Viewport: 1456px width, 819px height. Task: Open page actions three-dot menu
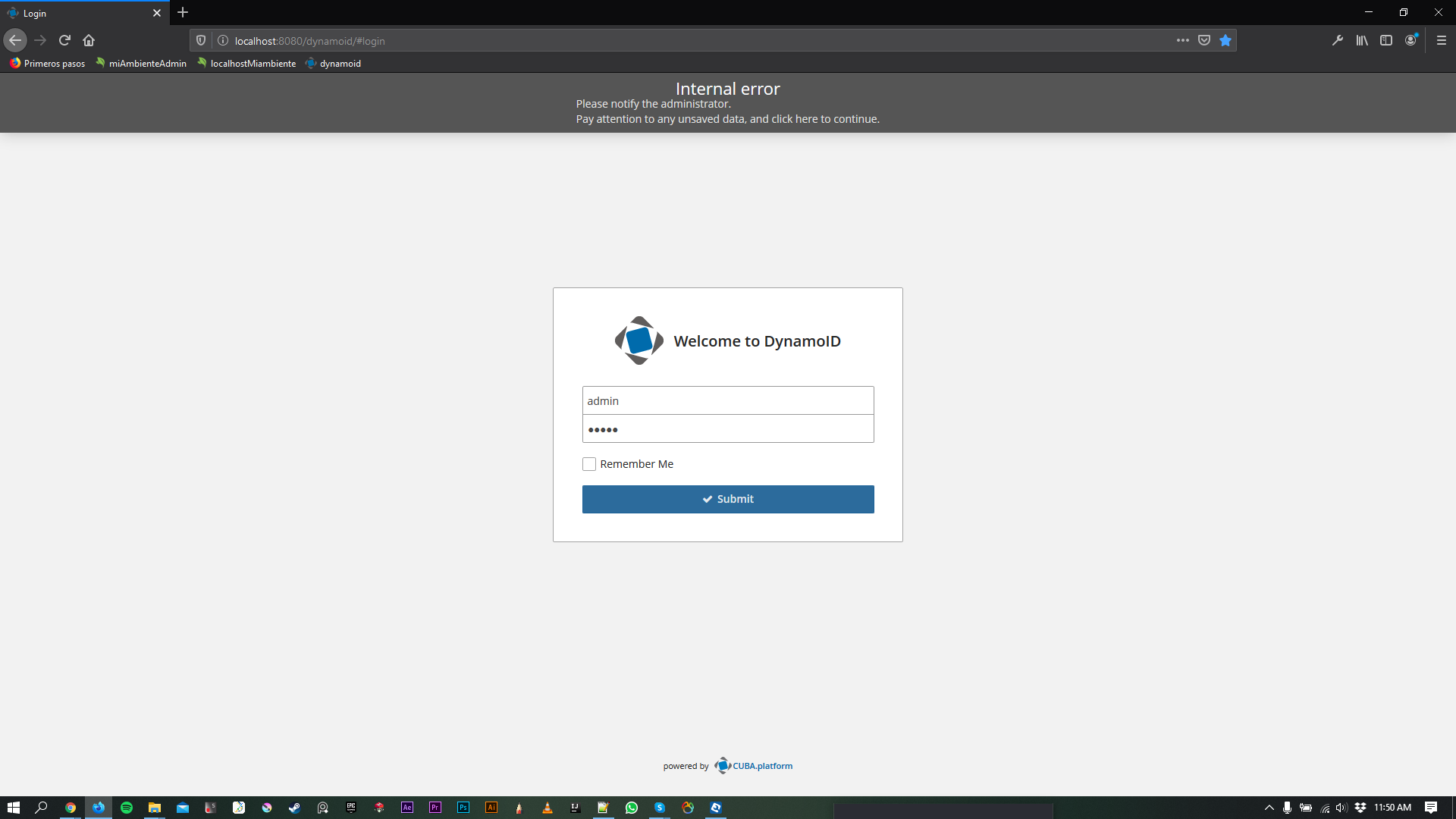point(1183,40)
